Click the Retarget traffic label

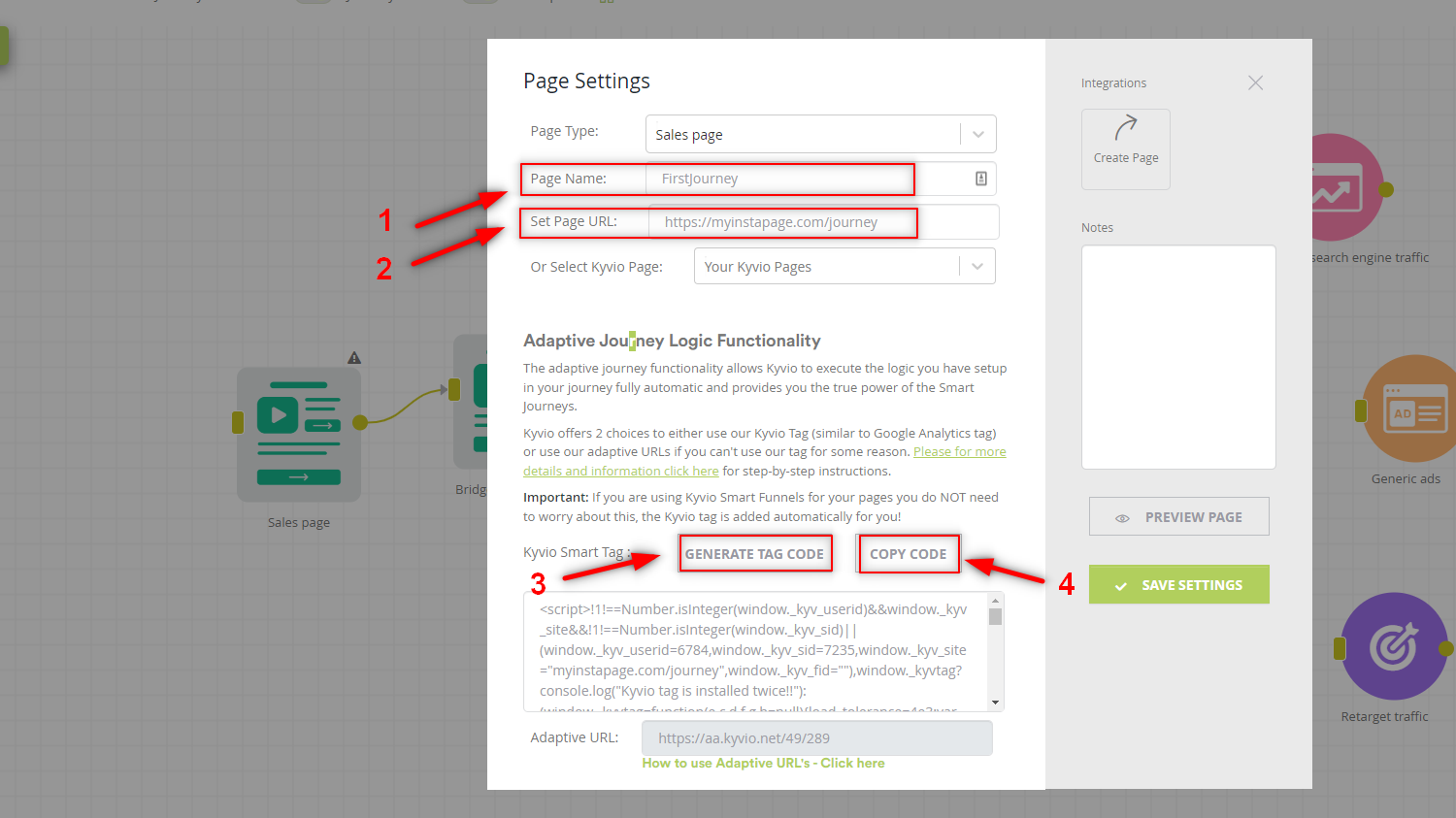[x=1384, y=717]
